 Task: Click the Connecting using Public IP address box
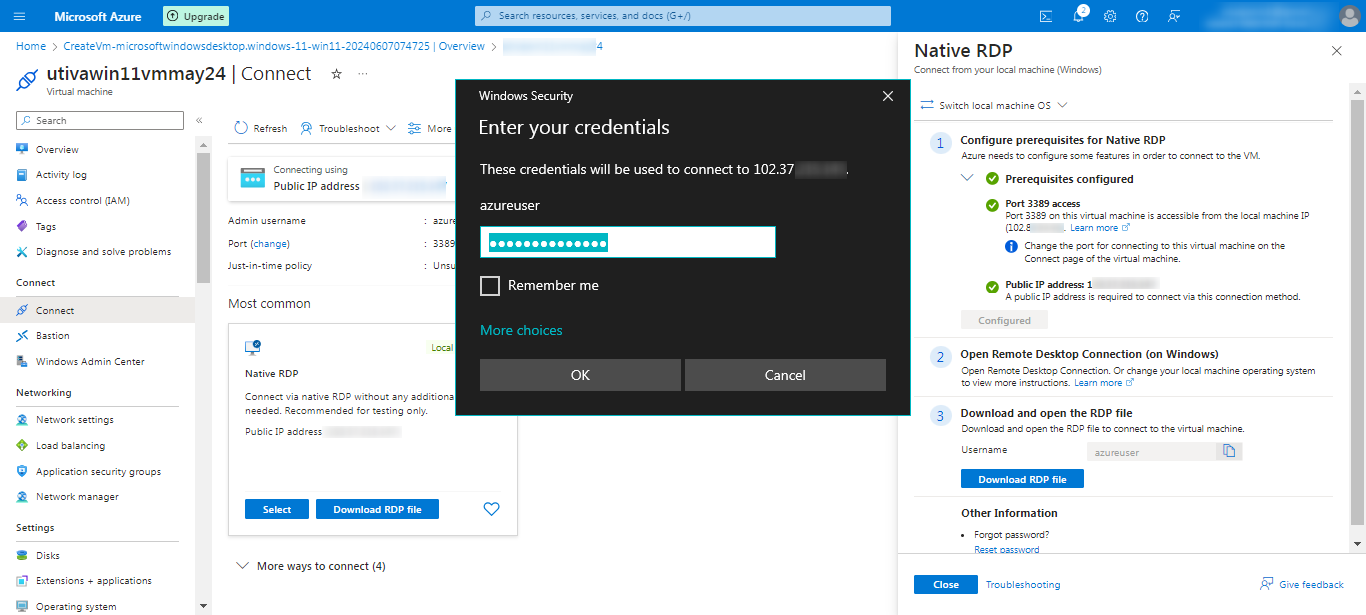pyautogui.click(x=342, y=178)
